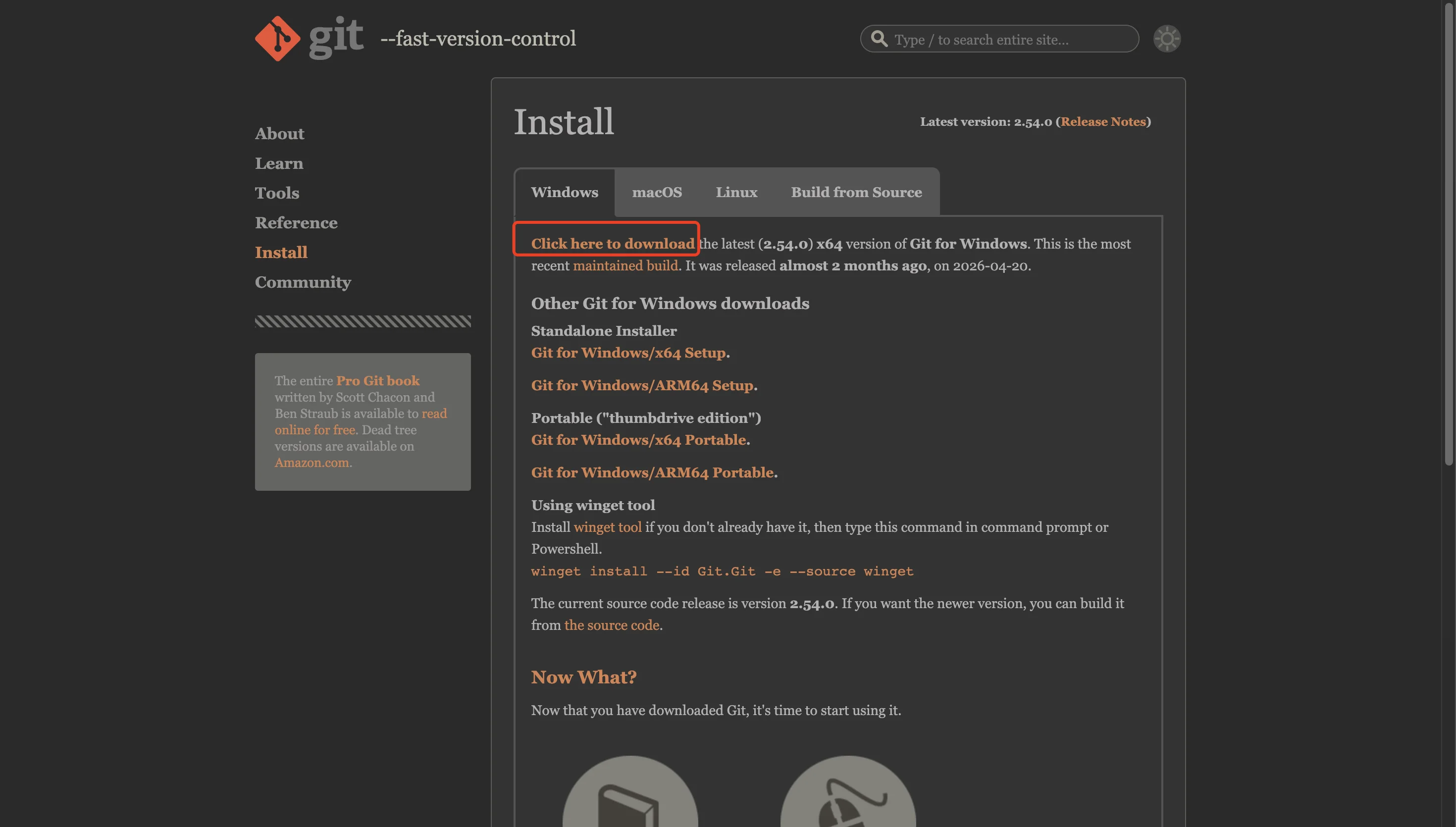Go to Tools in the sidebar
The image size is (1456, 827).
pyautogui.click(x=276, y=193)
